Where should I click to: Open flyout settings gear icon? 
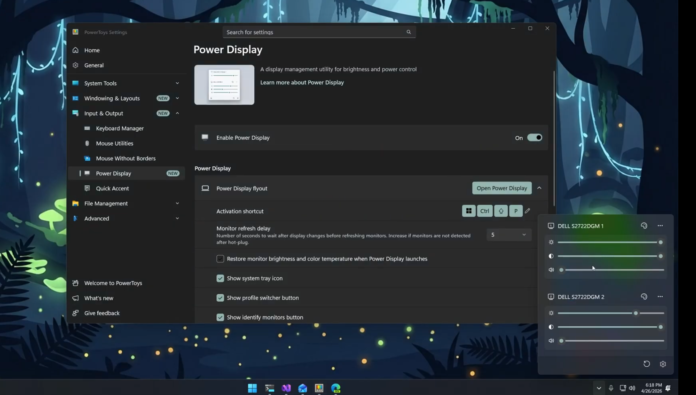[x=663, y=364]
